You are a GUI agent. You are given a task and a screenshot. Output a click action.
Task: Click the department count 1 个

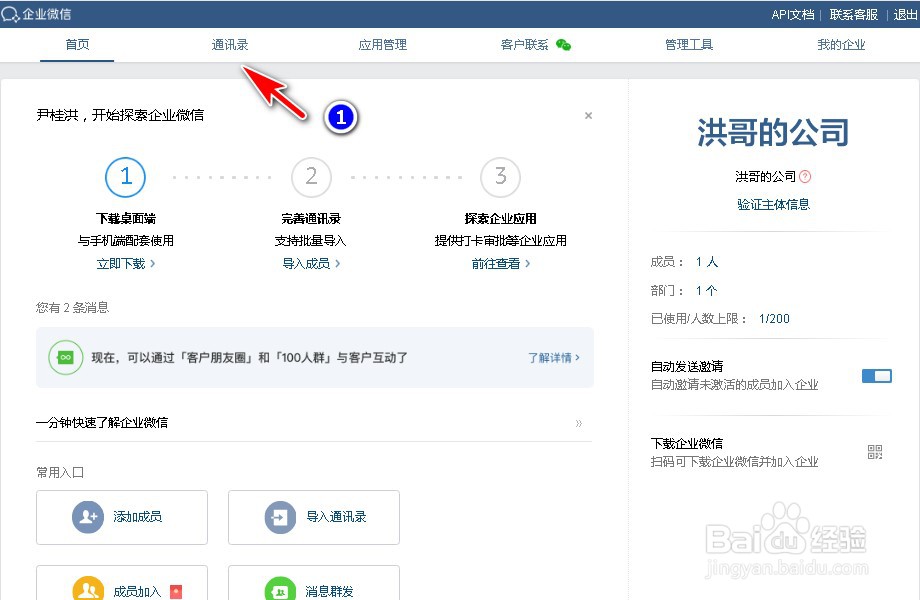point(706,290)
